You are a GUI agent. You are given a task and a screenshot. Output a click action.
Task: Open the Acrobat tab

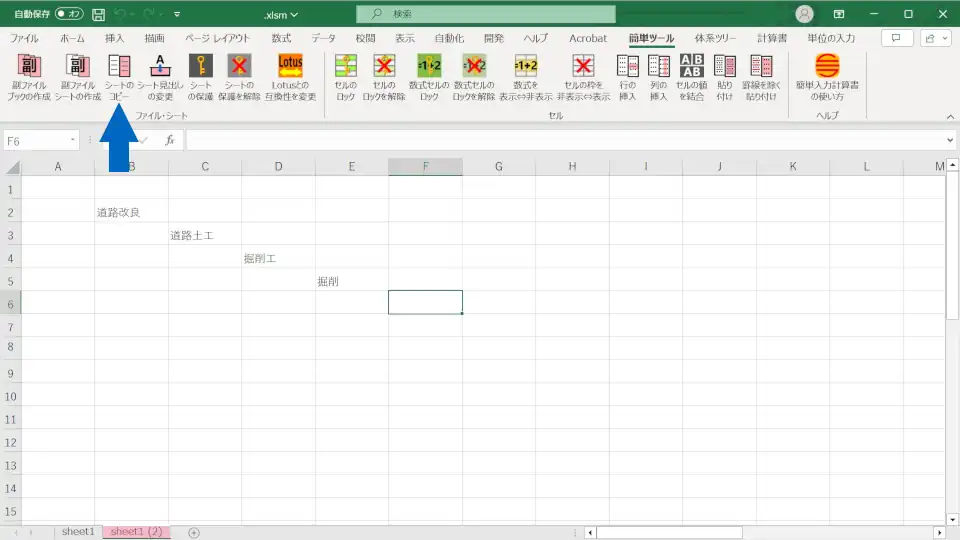coord(588,38)
